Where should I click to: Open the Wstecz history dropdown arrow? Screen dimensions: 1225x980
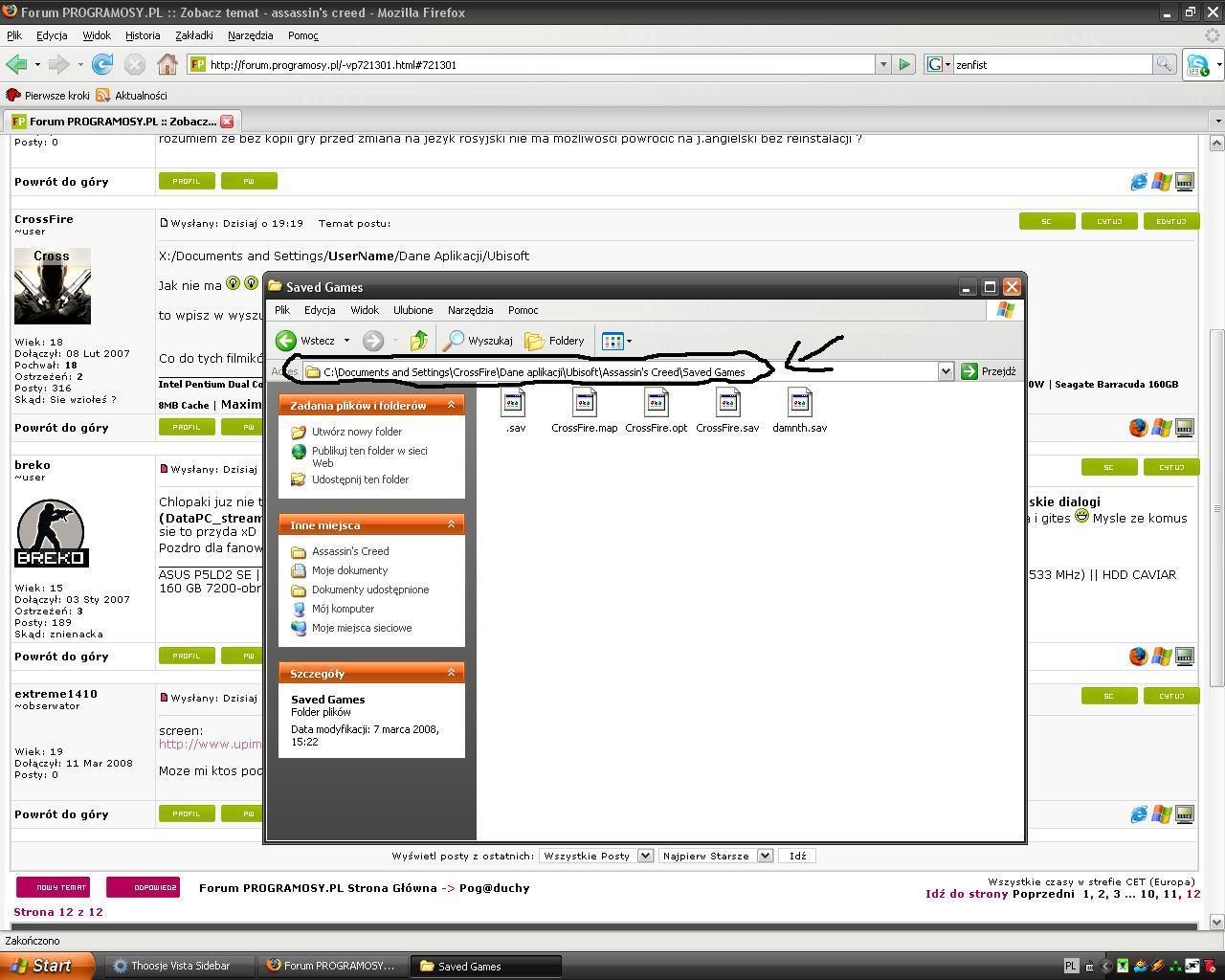pos(346,341)
